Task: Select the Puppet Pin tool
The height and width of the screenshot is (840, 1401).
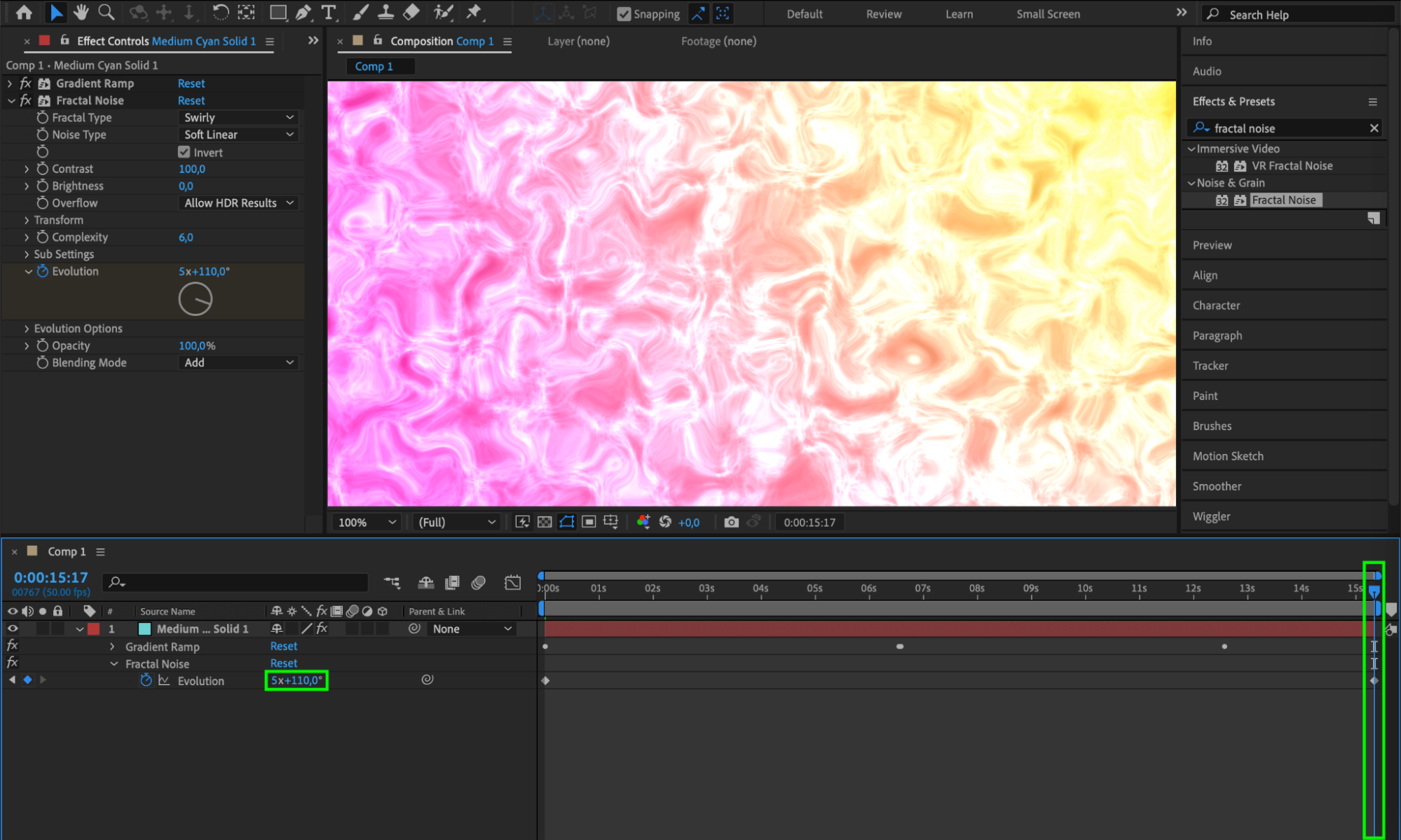Action: pyautogui.click(x=474, y=13)
